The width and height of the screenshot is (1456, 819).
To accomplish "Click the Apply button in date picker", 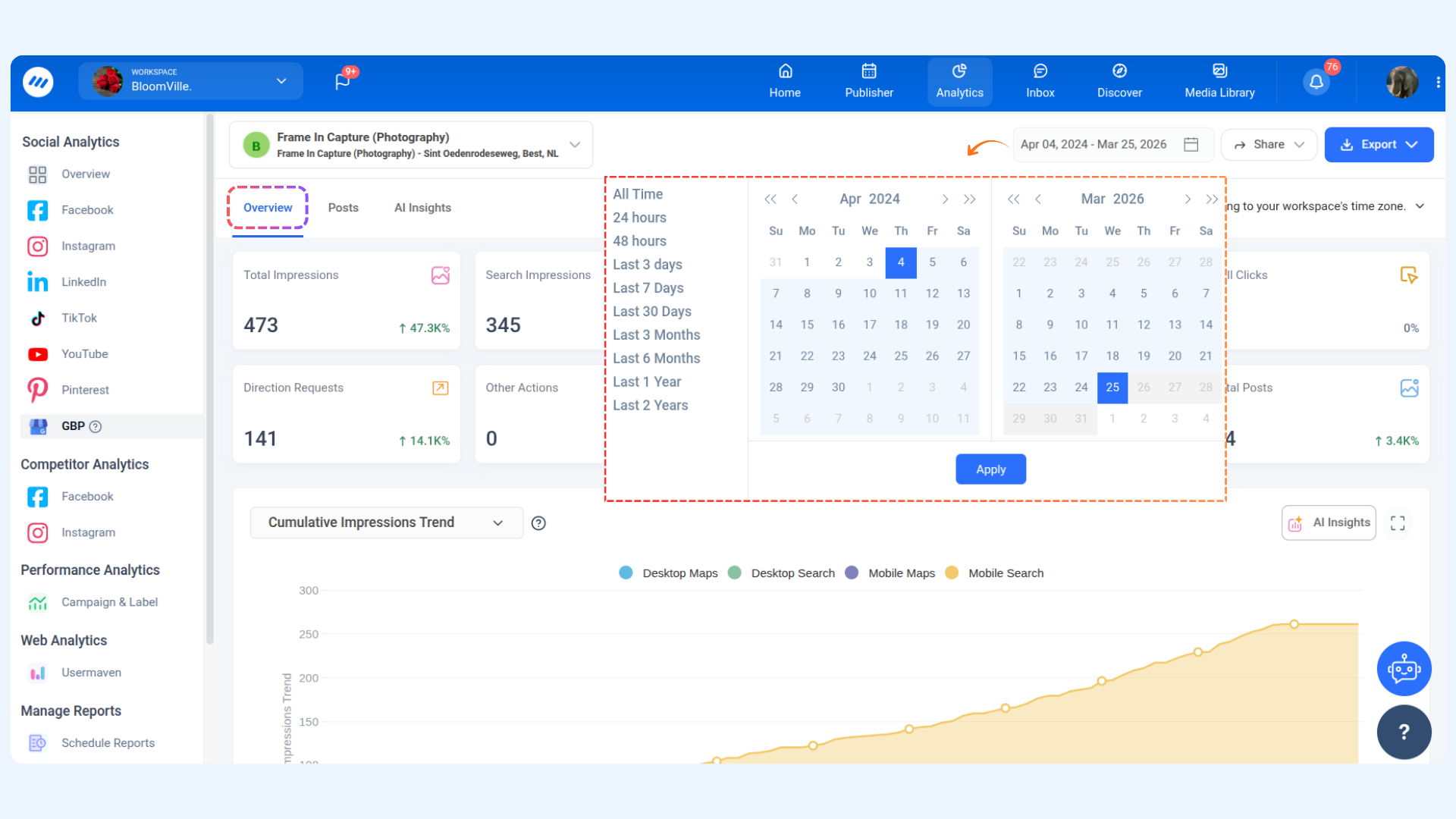I will point(990,469).
